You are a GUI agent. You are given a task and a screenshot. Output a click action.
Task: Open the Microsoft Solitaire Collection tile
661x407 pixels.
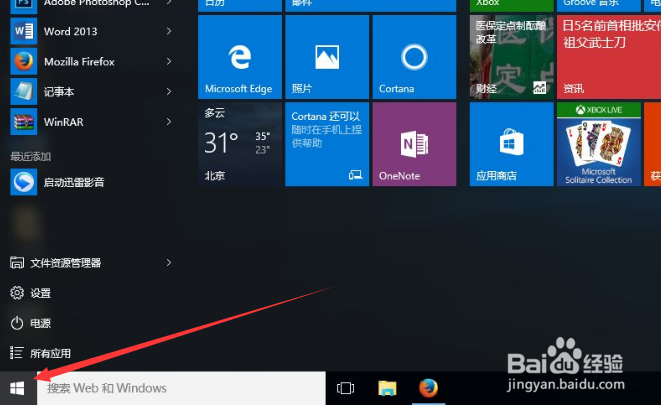click(x=599, y=144)
